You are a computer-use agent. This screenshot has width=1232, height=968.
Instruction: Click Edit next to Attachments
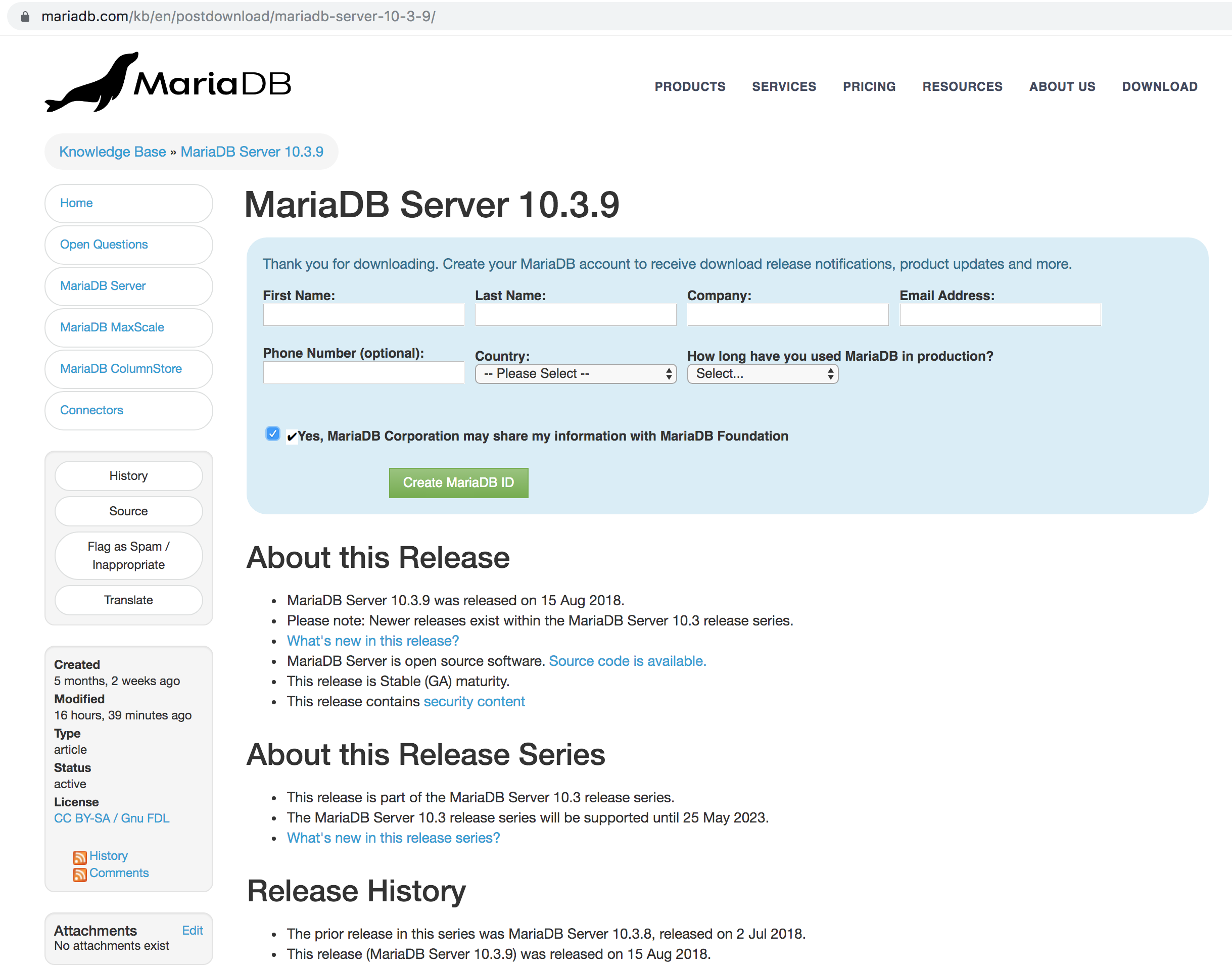pyautogui.click(x=192, y=931)
